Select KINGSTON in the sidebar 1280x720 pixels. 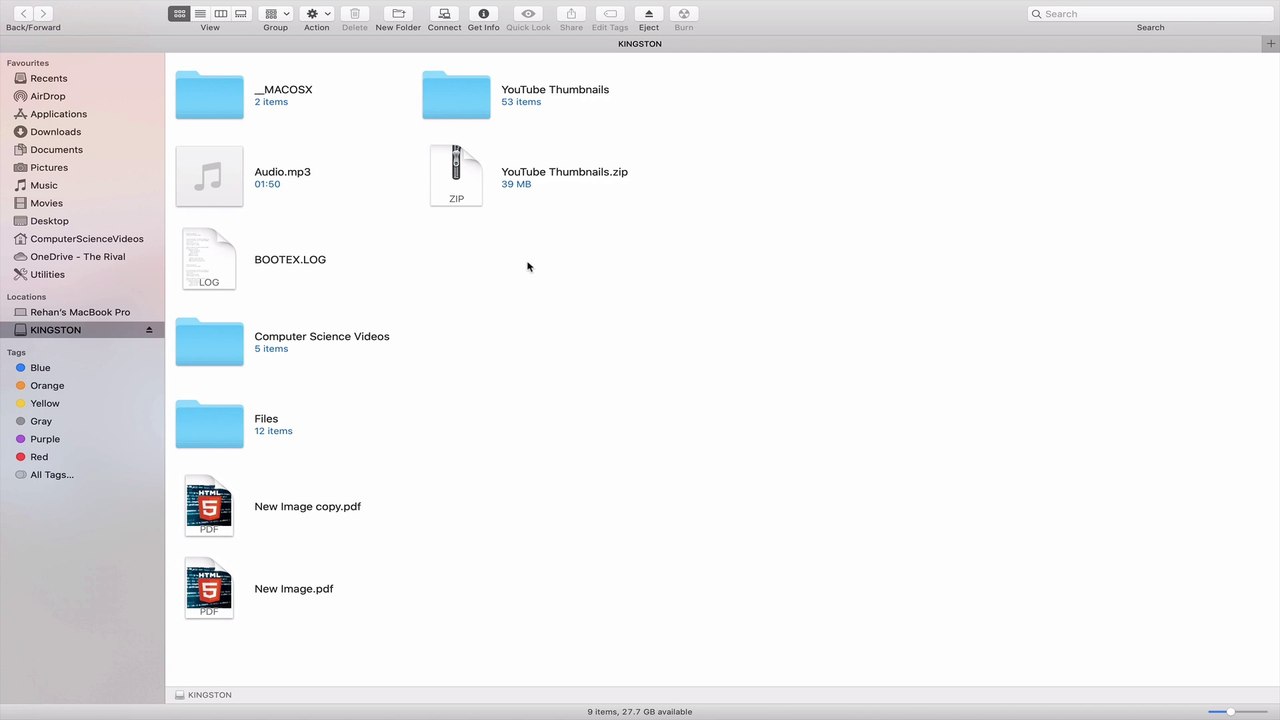pyautogui.click(x=82, y=330)
